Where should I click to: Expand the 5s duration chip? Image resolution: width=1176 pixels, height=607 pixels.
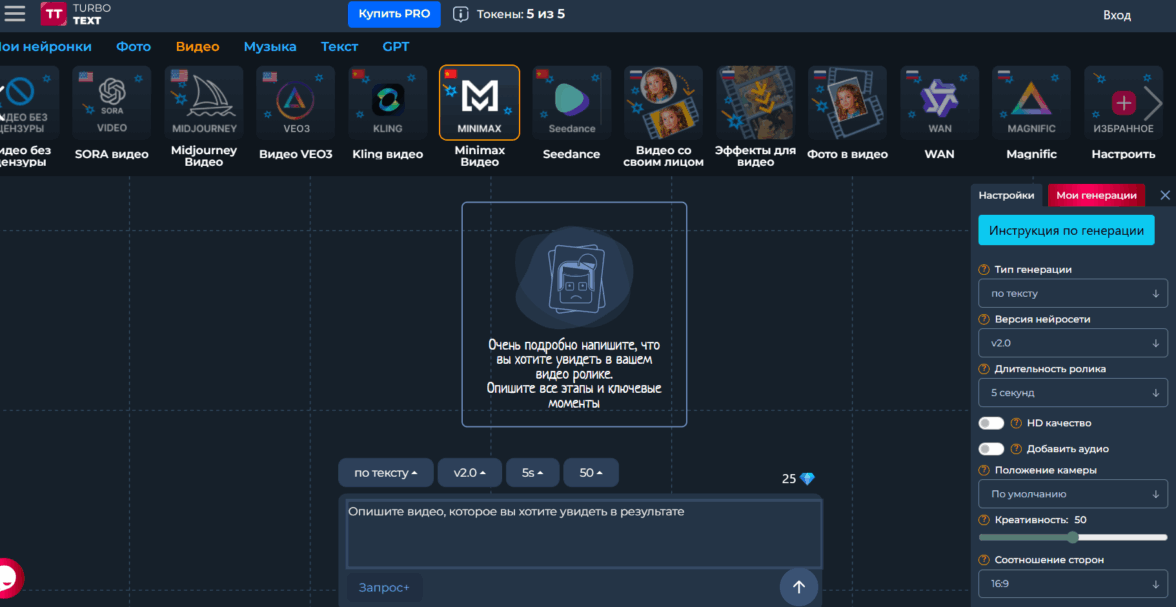[532, 473]
